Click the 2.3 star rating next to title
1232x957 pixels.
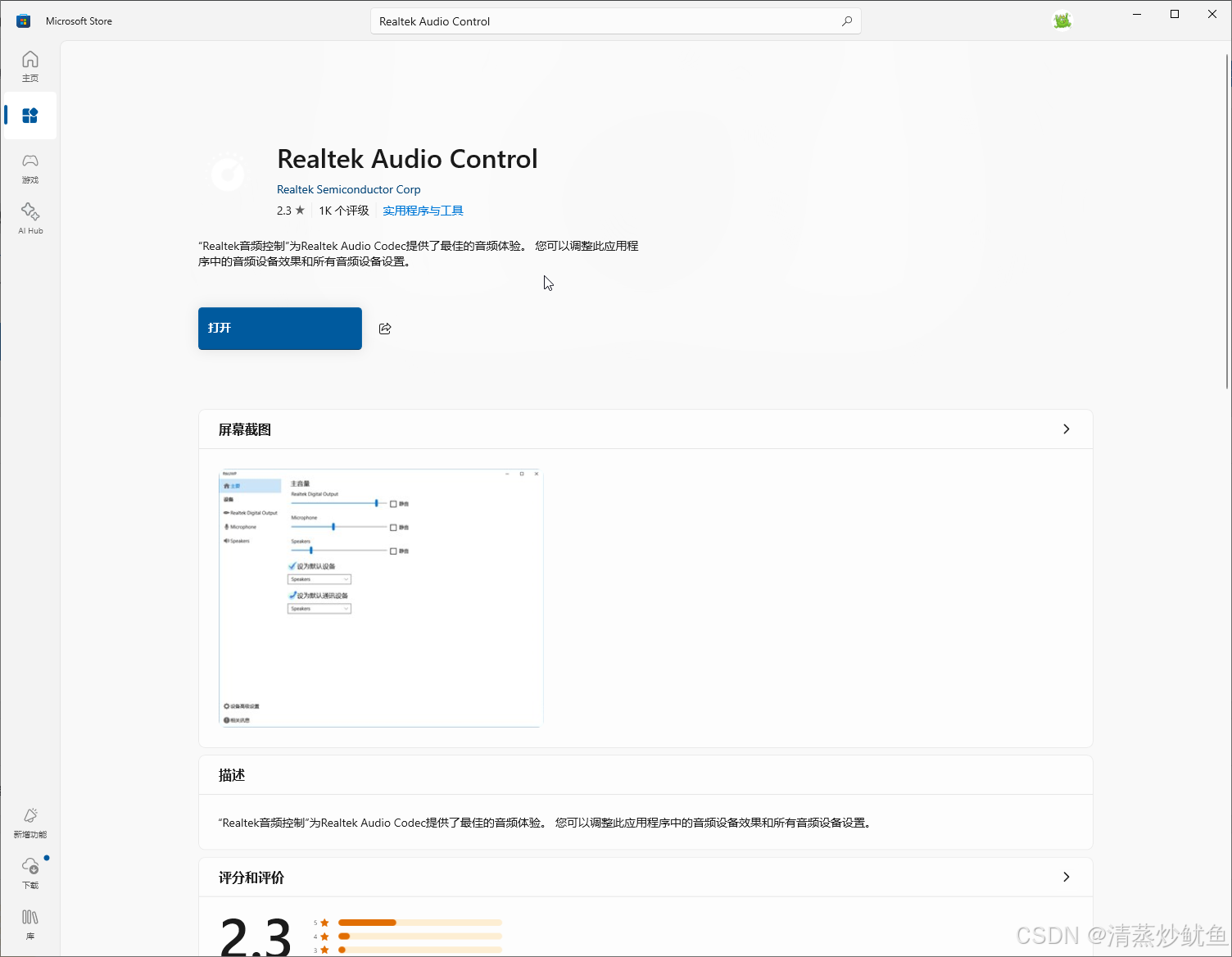(290, 211)
